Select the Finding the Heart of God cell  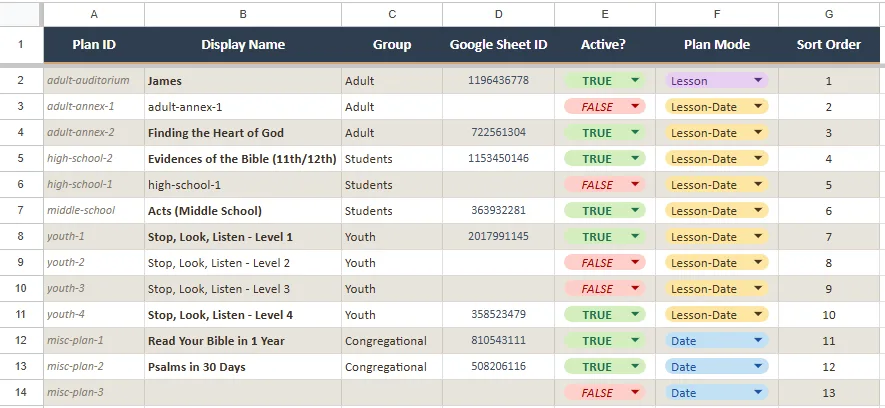click(243, 133)
